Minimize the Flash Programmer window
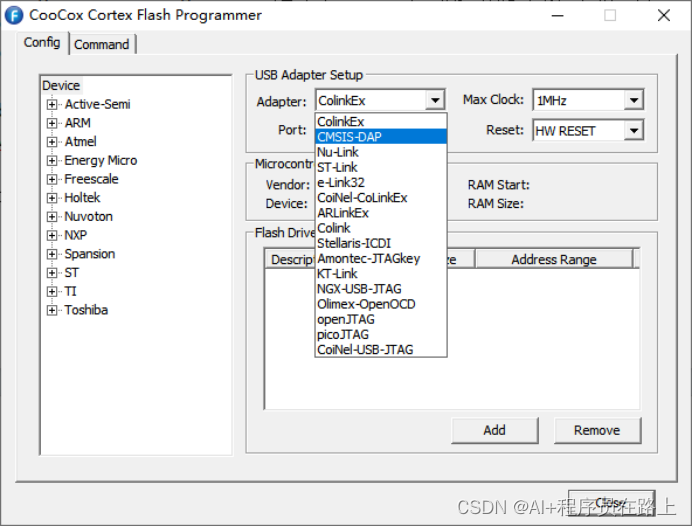 click(x=558, y=15)
